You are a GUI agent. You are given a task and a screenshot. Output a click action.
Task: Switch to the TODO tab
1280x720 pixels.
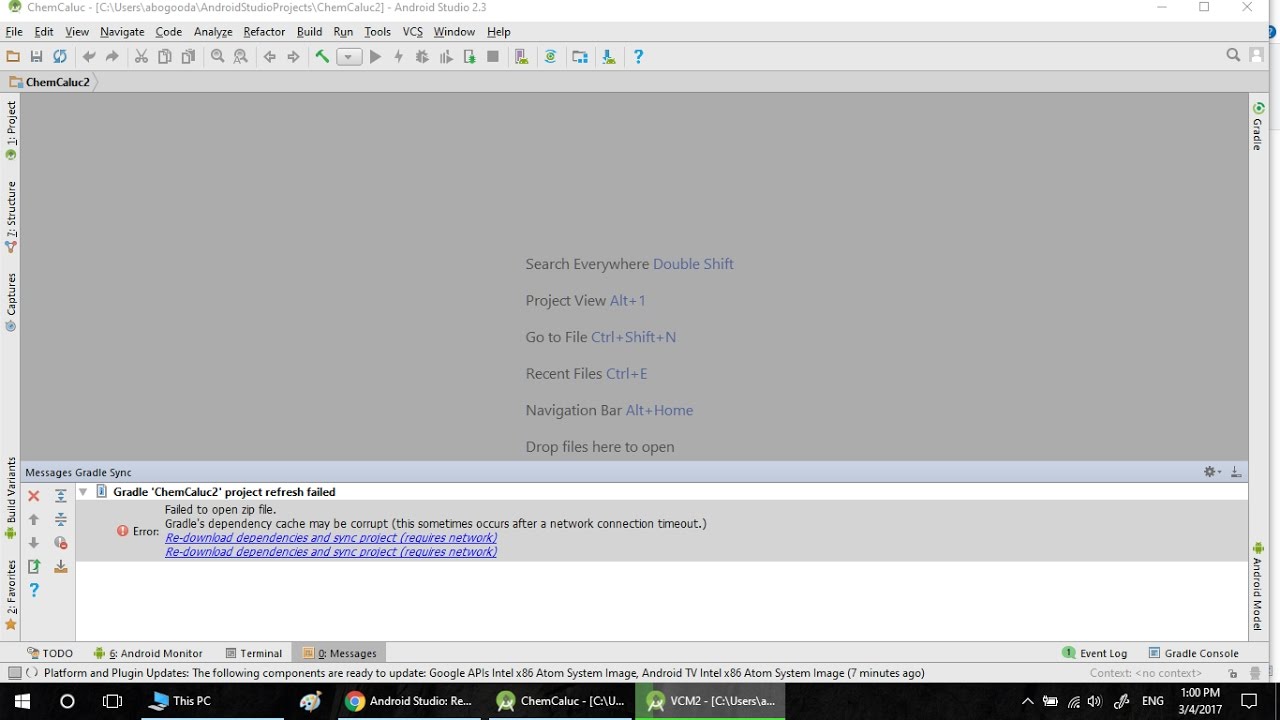coord(50,653)
